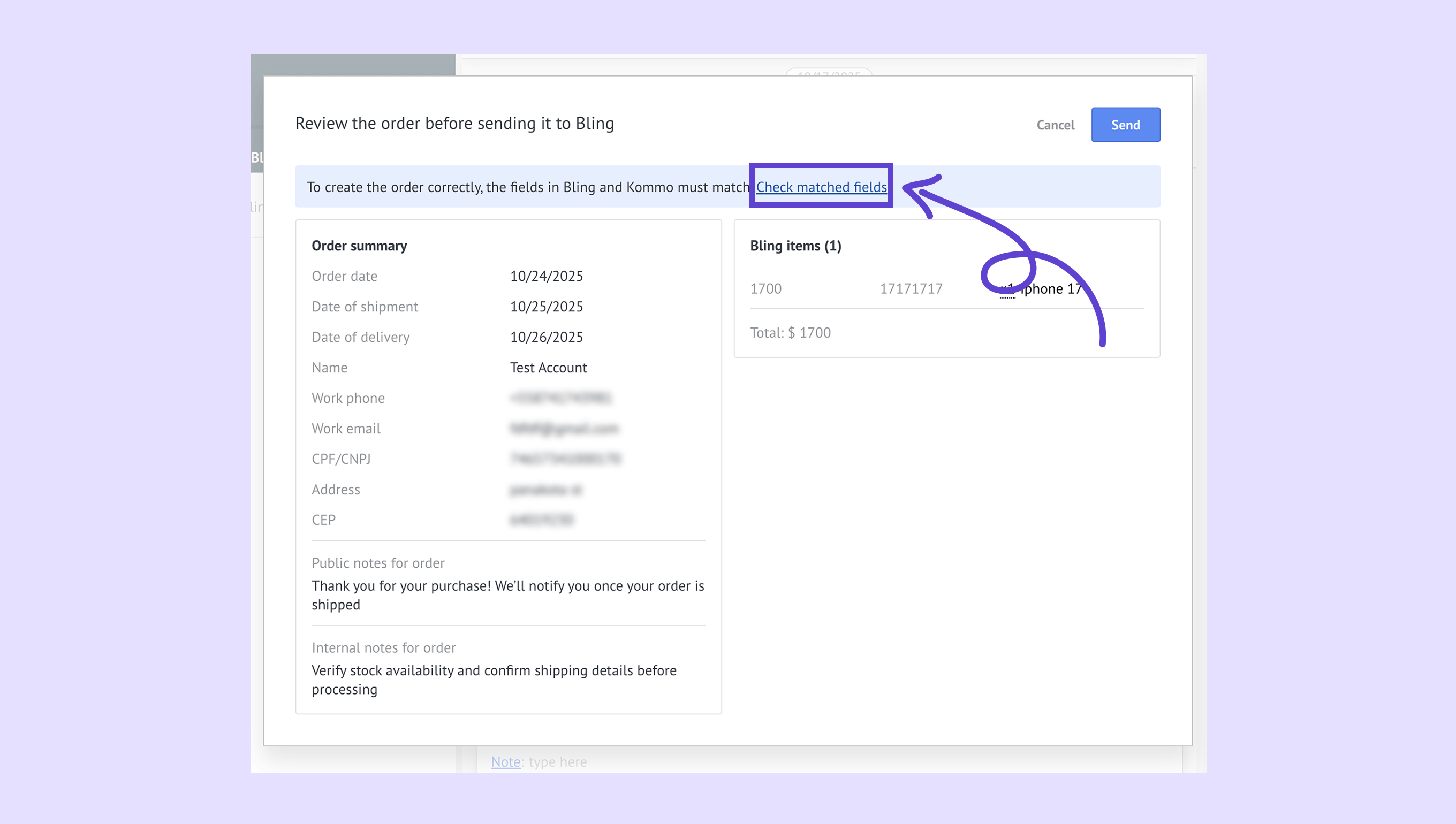1456x824 pixels.
Task: Click the Order date value 10/24/2025
Action: [547, 276]
